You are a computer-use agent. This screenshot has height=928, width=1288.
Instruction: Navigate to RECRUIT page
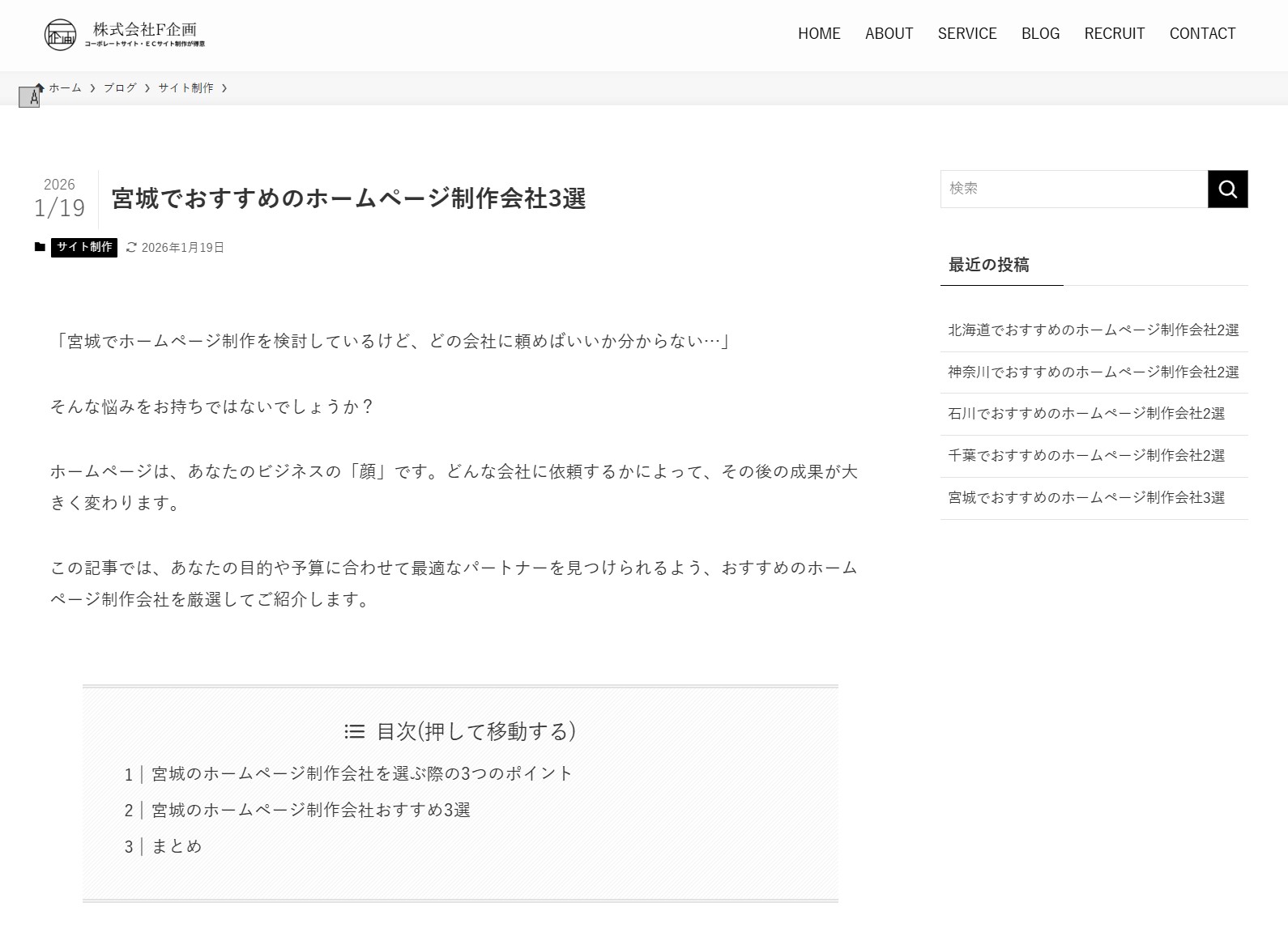pos(1114,33)
